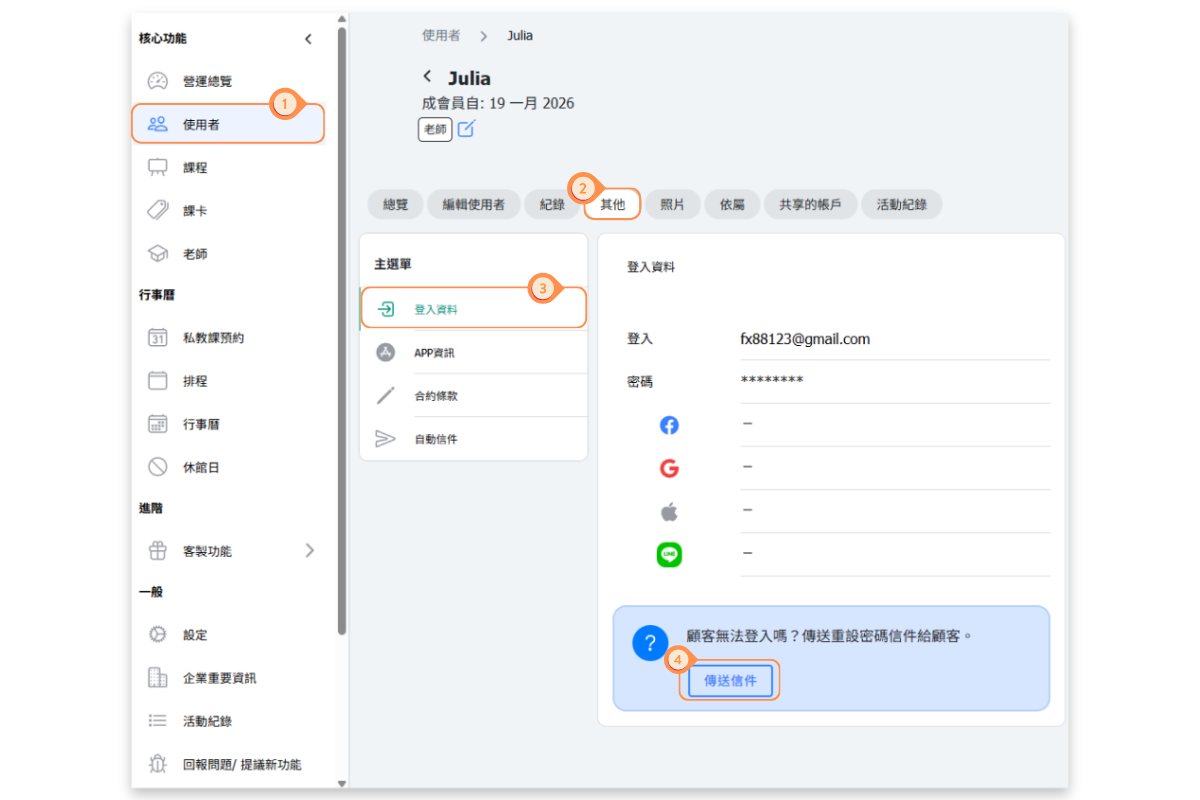Select APP資訊 in the main menu
The height and width of the screenshot is (800, 1200).
pyautogui.click(x=435, y=353)
